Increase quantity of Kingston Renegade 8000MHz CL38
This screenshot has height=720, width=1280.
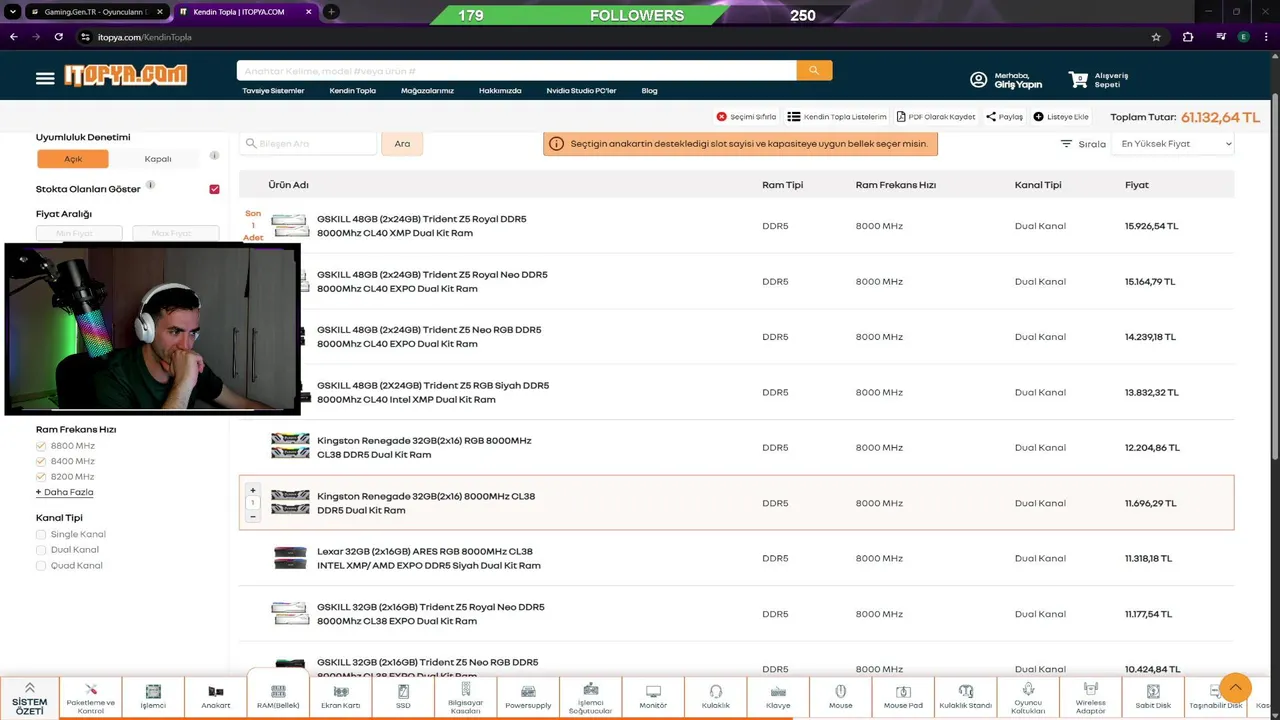(x=253, y=490)
